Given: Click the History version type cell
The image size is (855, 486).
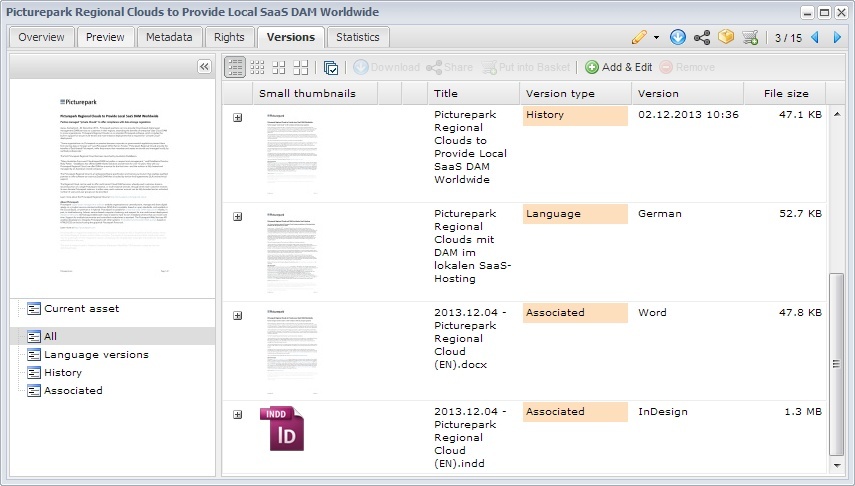Looking at the screenshot, I should [x=575, y=116].
